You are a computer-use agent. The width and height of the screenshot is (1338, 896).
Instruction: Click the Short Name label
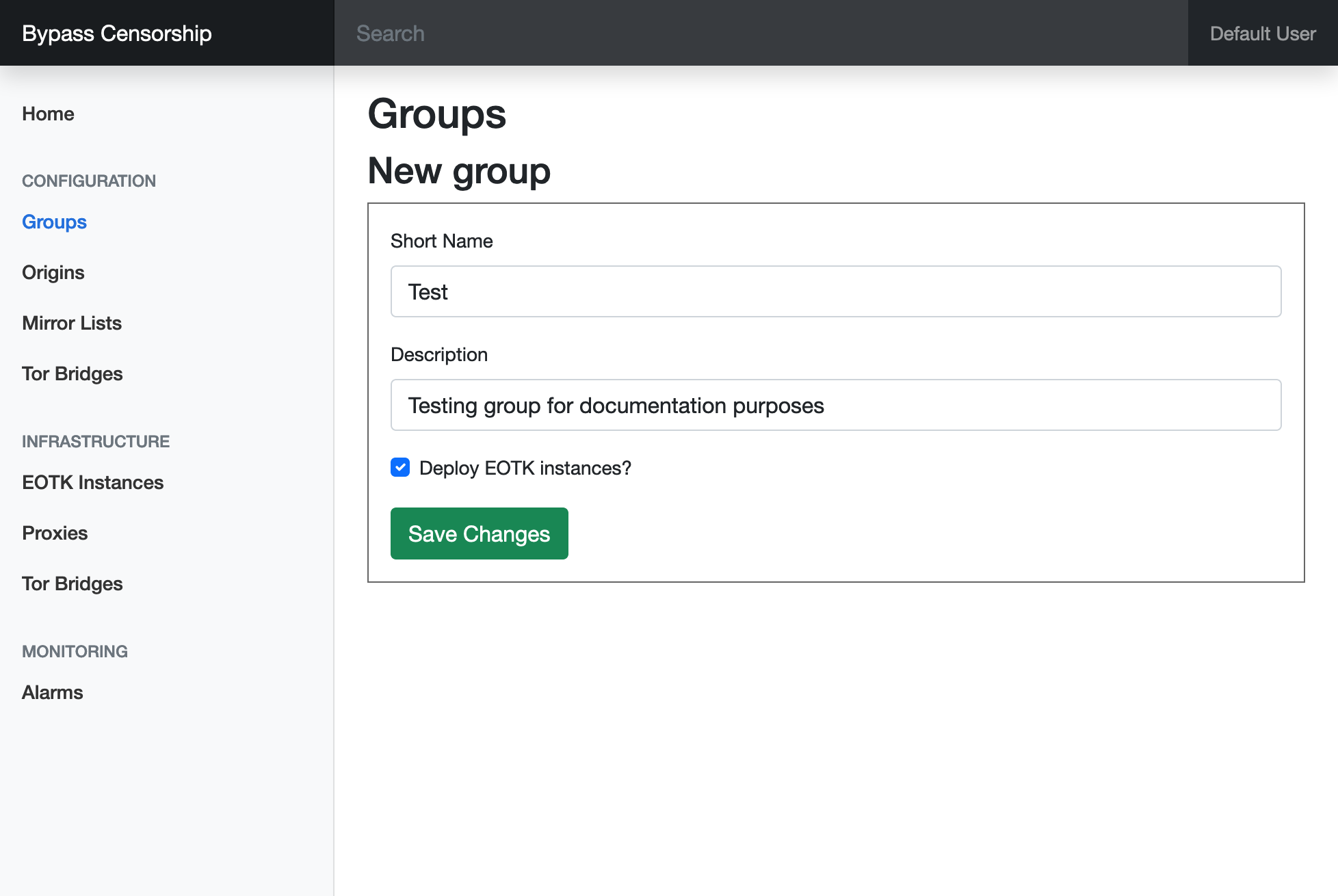(441, 241)
